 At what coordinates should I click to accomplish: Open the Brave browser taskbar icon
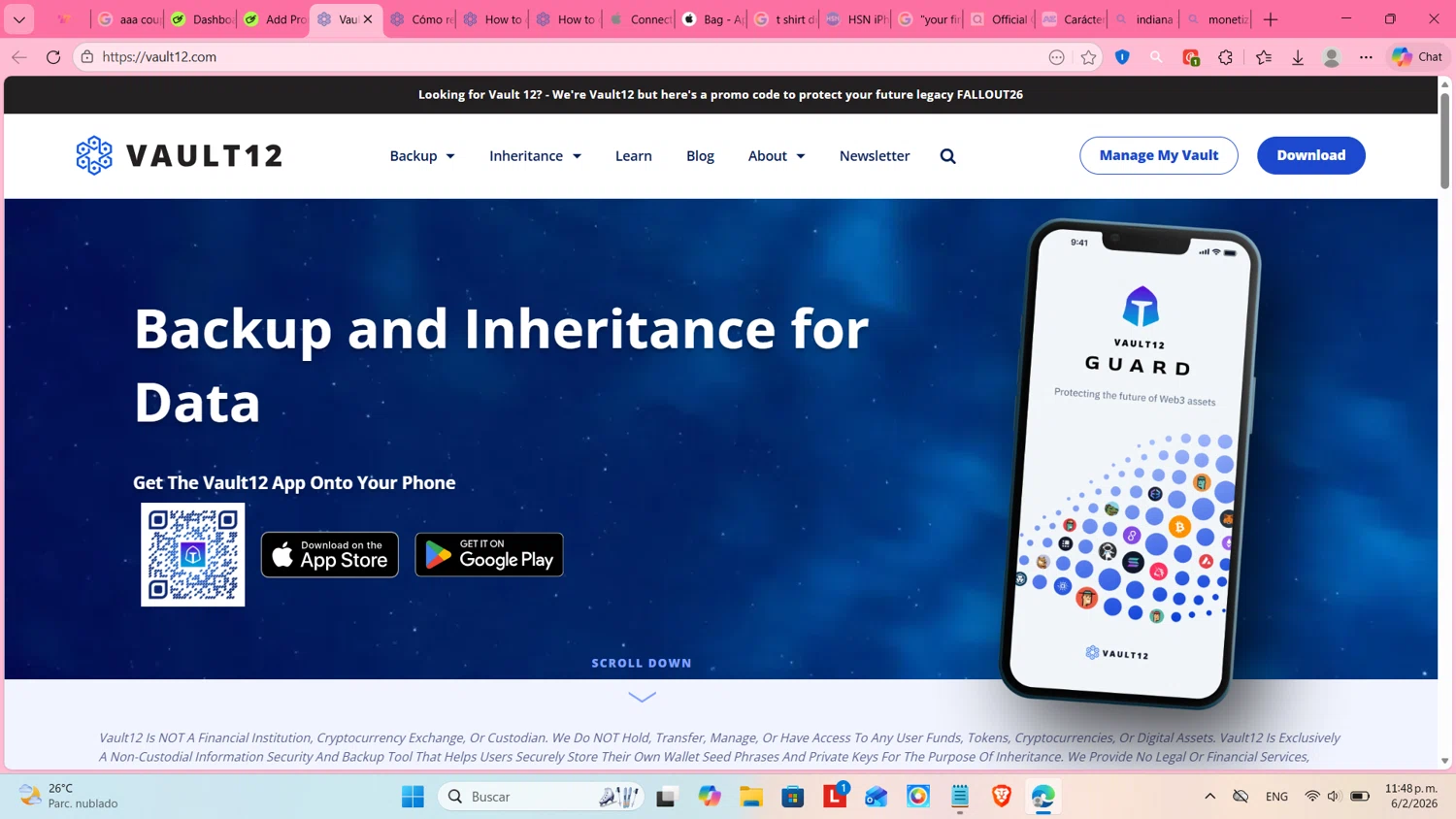[x=1002, y=797]
